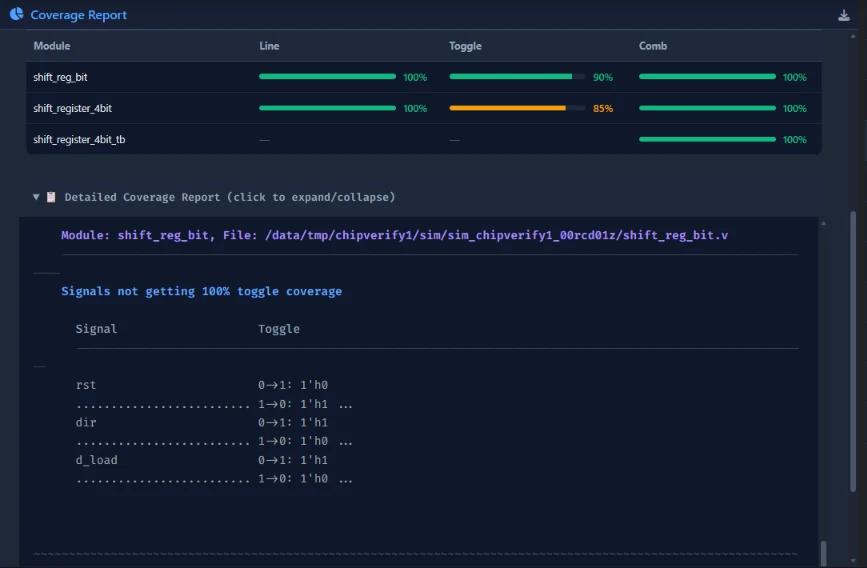Collapse the Detailed Coverage Report section
Image resolution: width=867 pixels, height=568 pixels.
(x=36, y=197)
